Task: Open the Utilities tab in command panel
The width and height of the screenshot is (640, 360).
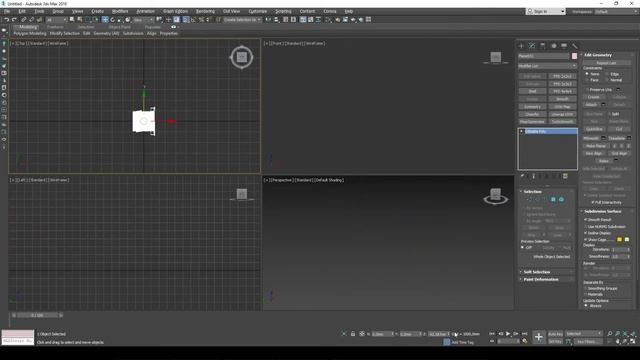Action: (575, 46)
